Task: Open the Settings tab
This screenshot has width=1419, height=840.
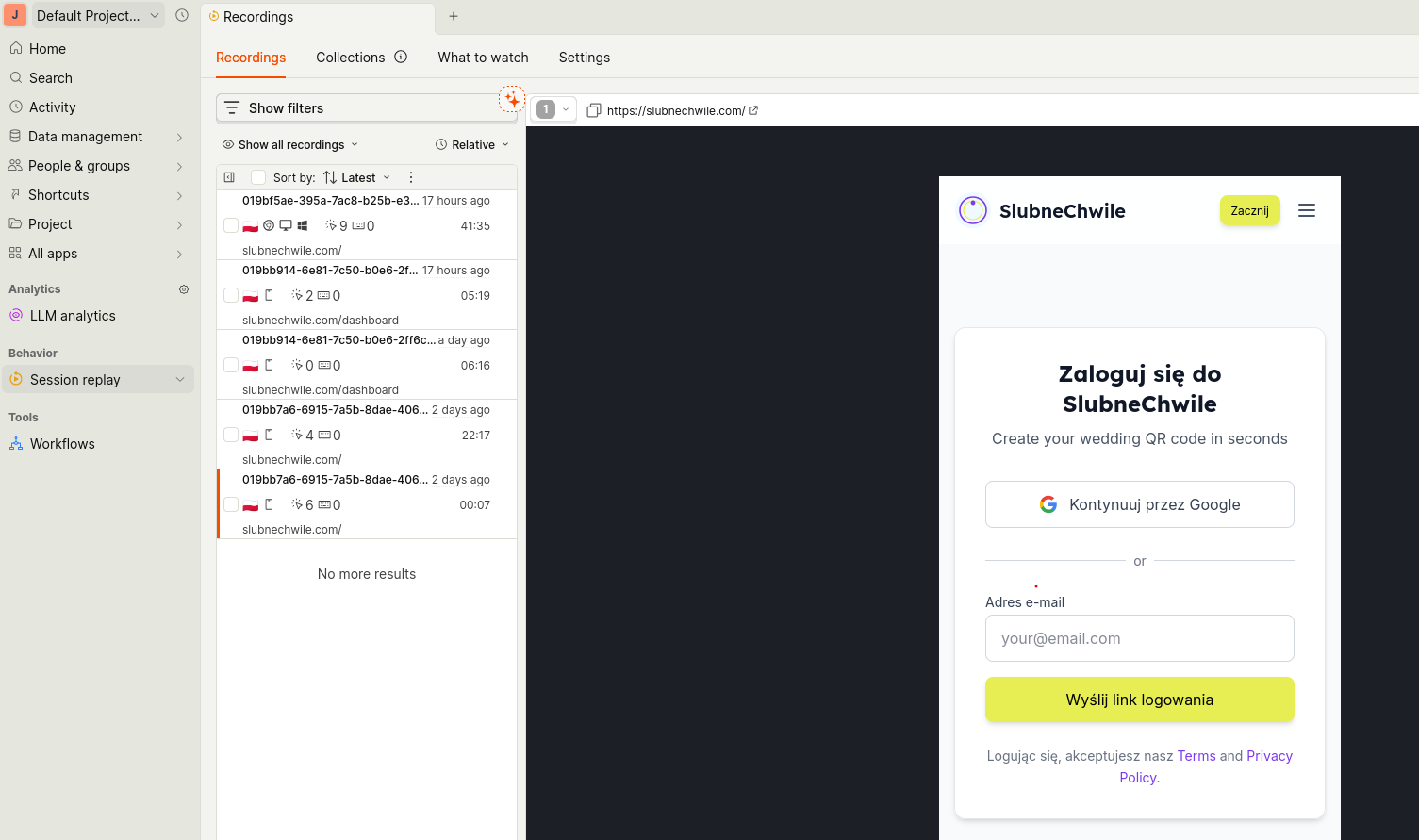Action: [x=584, y=58]
